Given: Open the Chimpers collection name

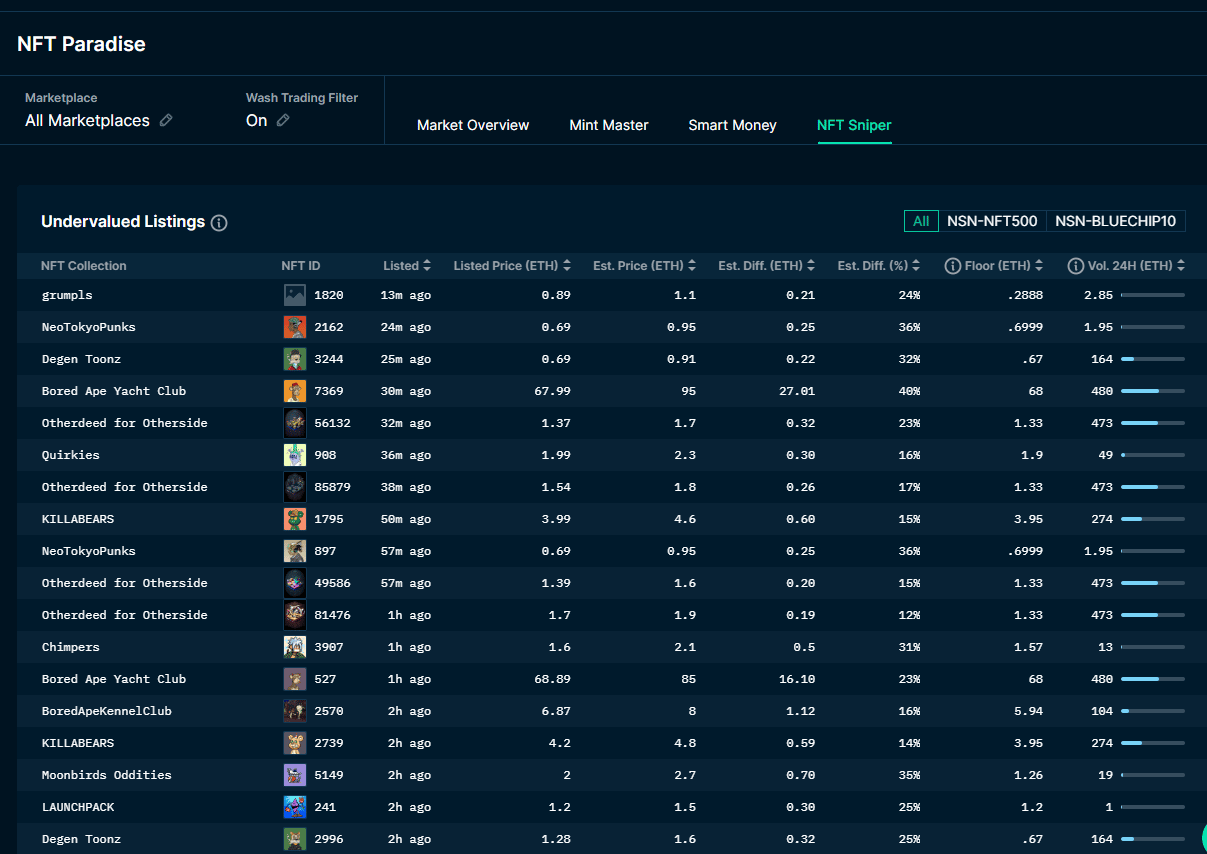Looking at the screenshot, I should pos(70,647).
